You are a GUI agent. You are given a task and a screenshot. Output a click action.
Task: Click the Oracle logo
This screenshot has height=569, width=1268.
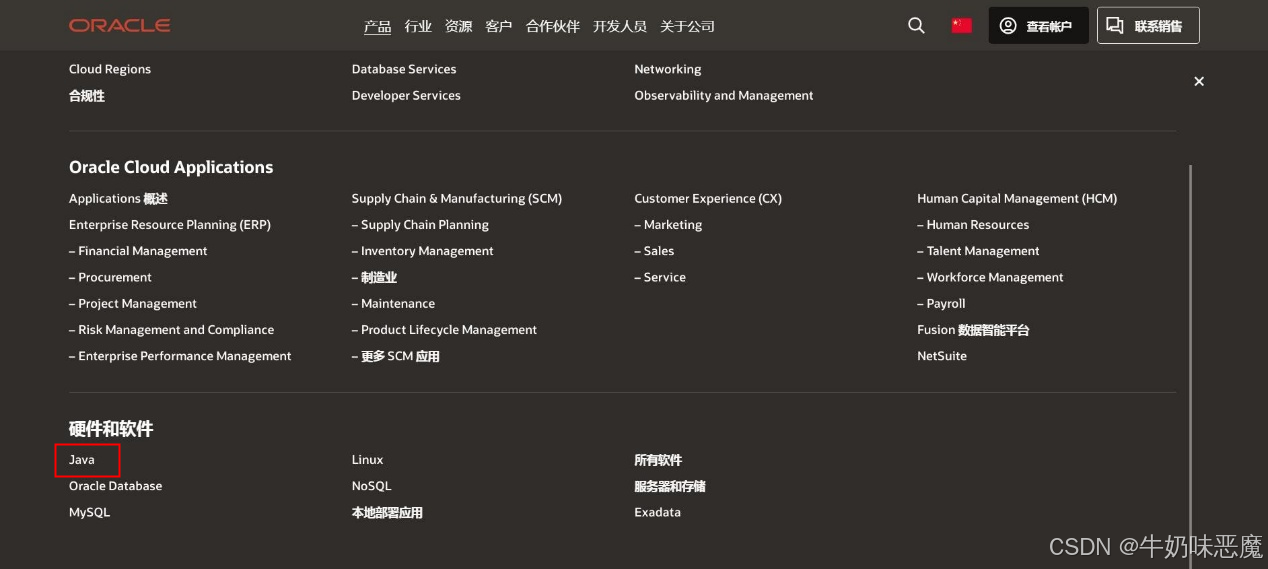(119, 25)
